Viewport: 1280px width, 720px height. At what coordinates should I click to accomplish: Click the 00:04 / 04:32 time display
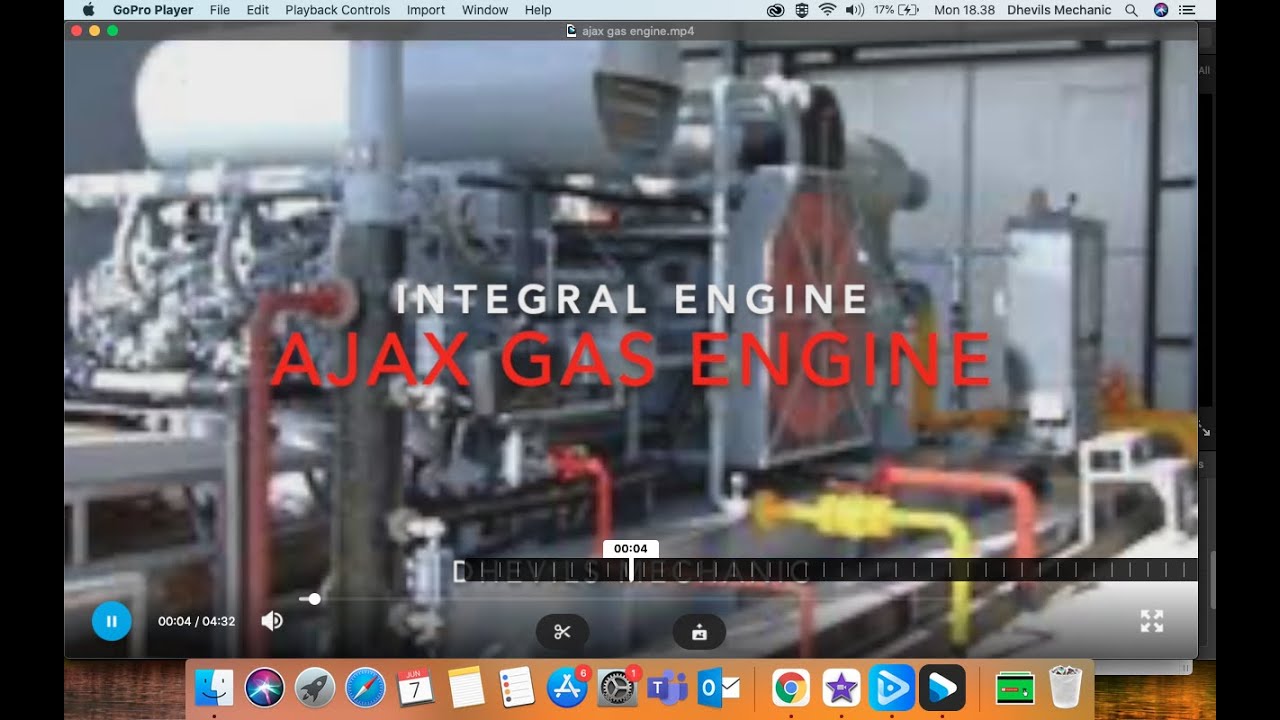(197, 621)
